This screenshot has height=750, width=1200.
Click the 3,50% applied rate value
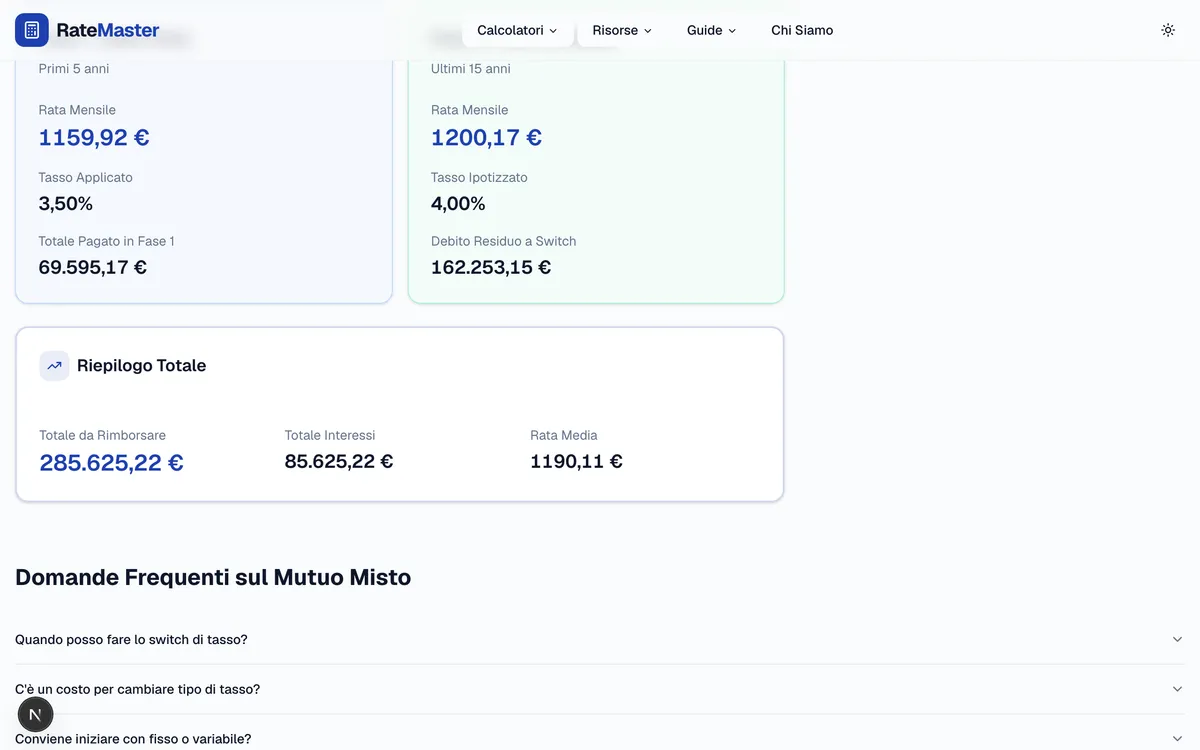tap(66, 204)
